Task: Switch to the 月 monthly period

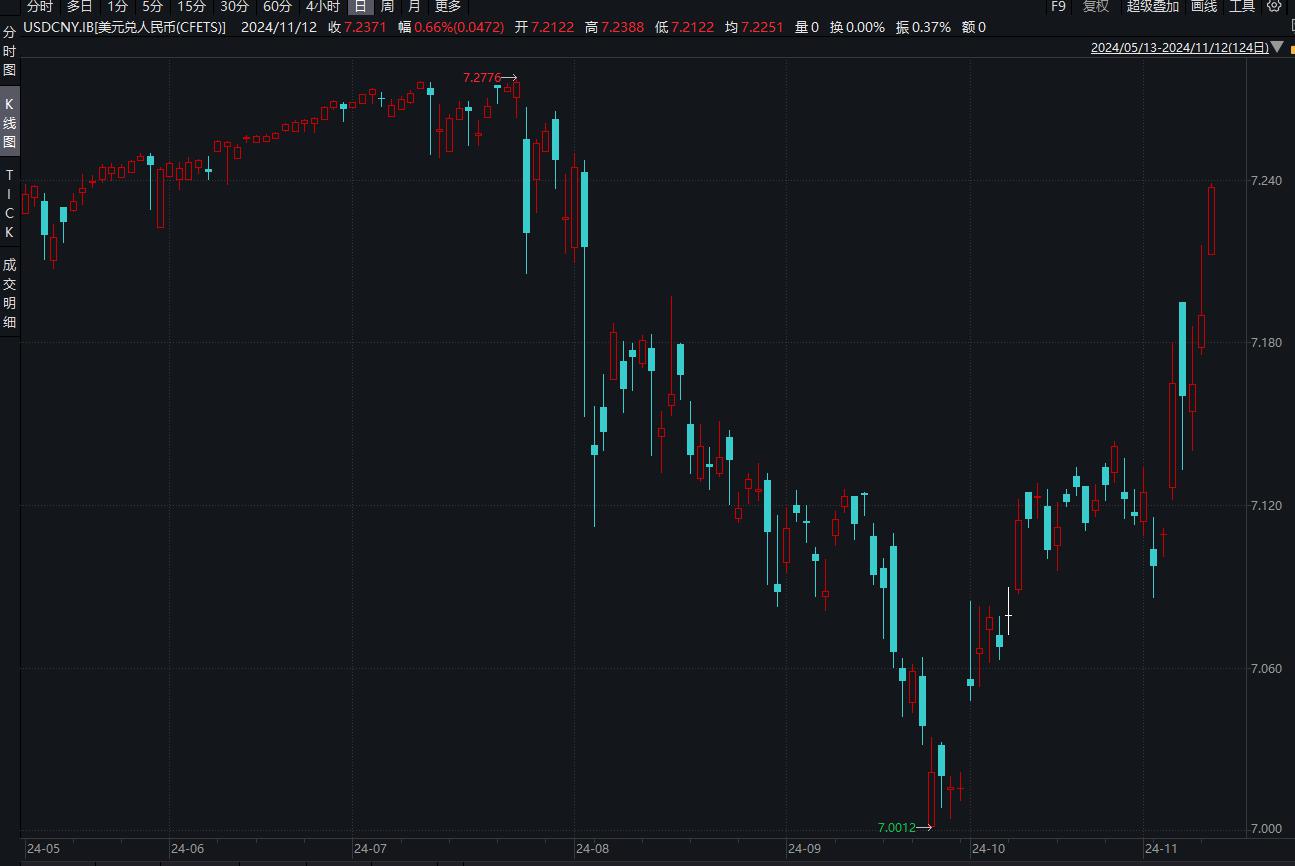Action: coord(414,6)
